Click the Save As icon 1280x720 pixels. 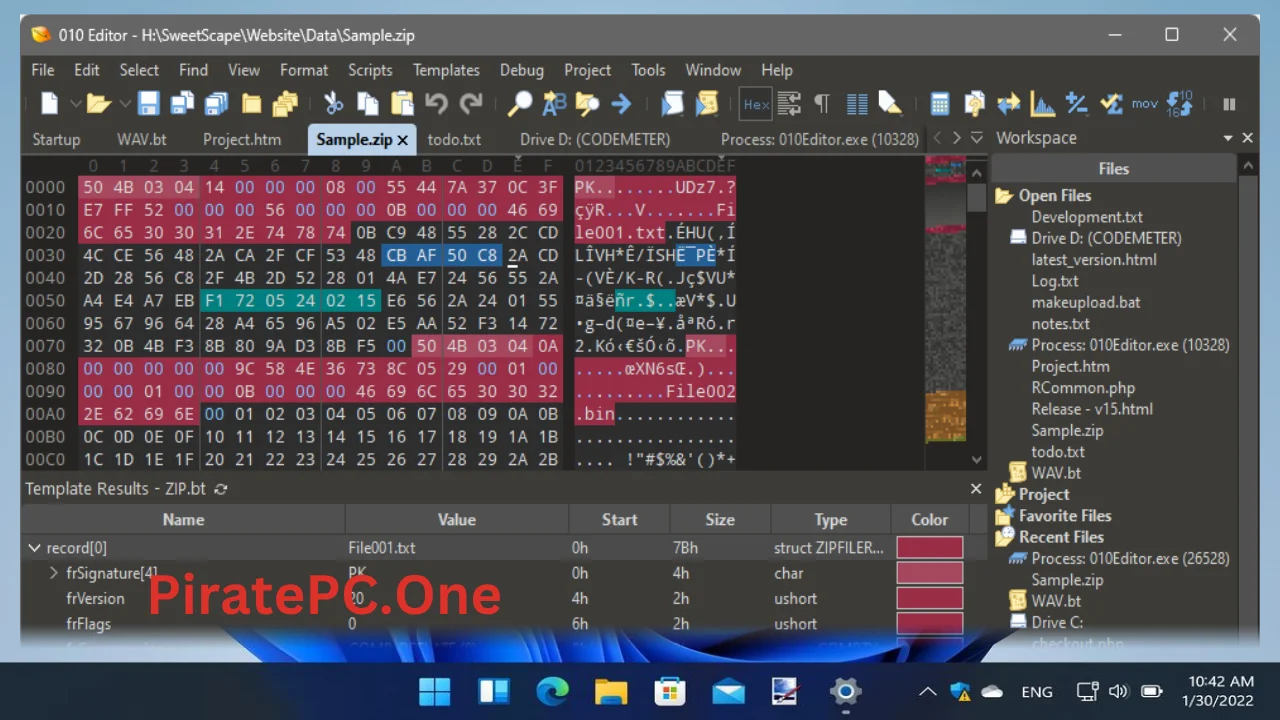pos(182,103)
